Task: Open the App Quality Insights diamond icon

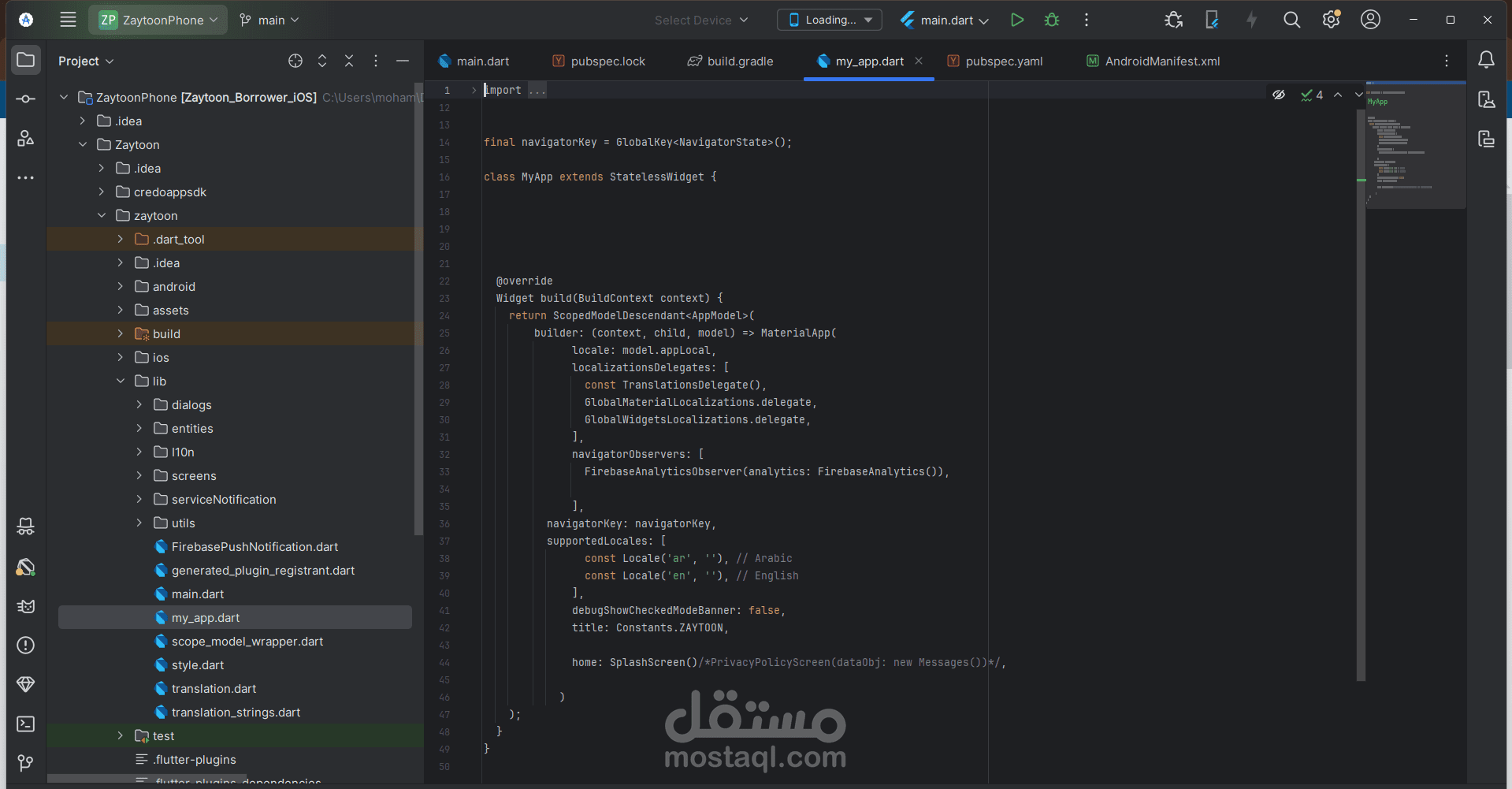Action: 26,684
